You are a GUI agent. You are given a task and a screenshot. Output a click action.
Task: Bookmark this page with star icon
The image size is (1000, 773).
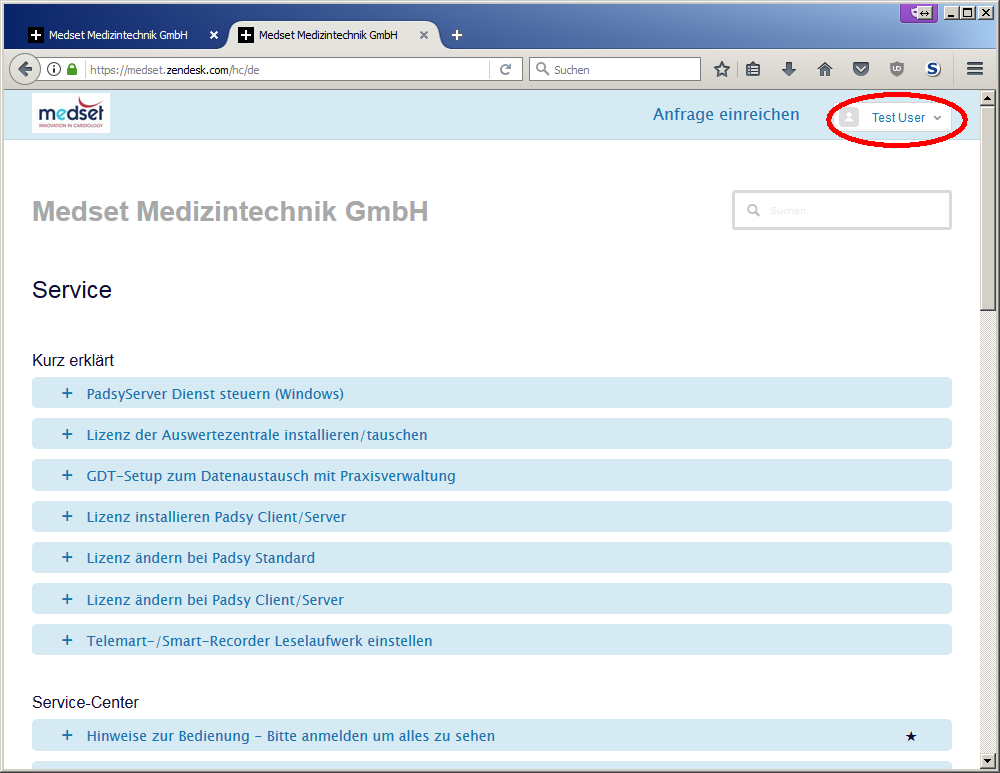pos(722,69)
